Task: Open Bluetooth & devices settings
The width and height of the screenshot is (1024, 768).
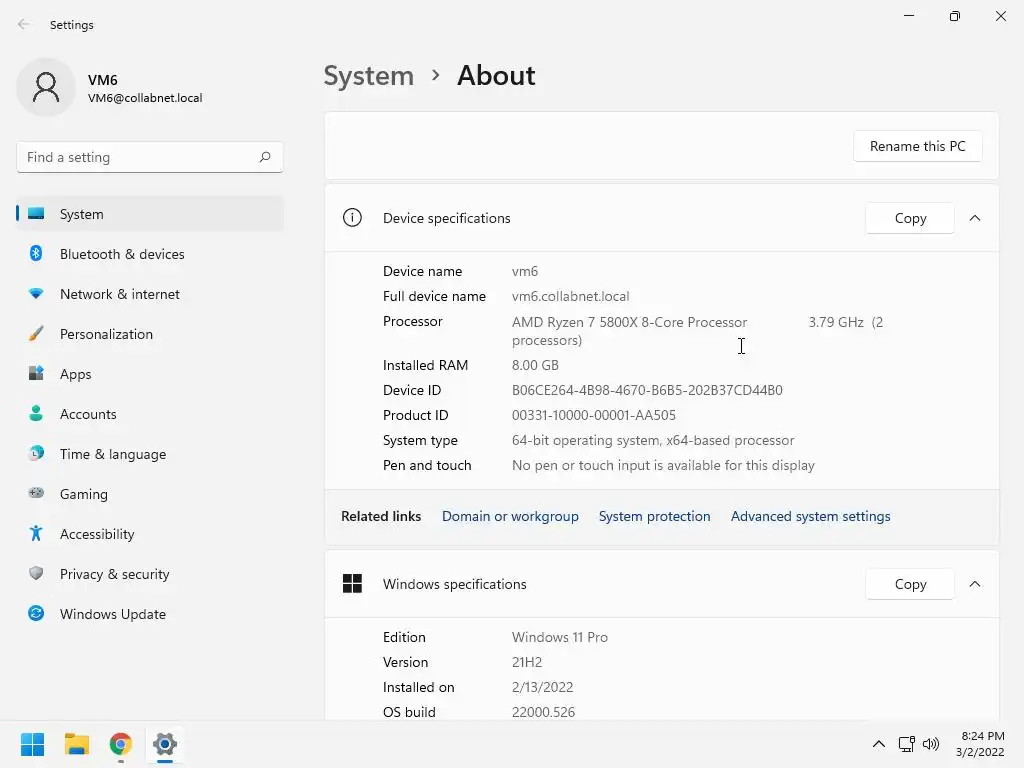Action: 150,254
